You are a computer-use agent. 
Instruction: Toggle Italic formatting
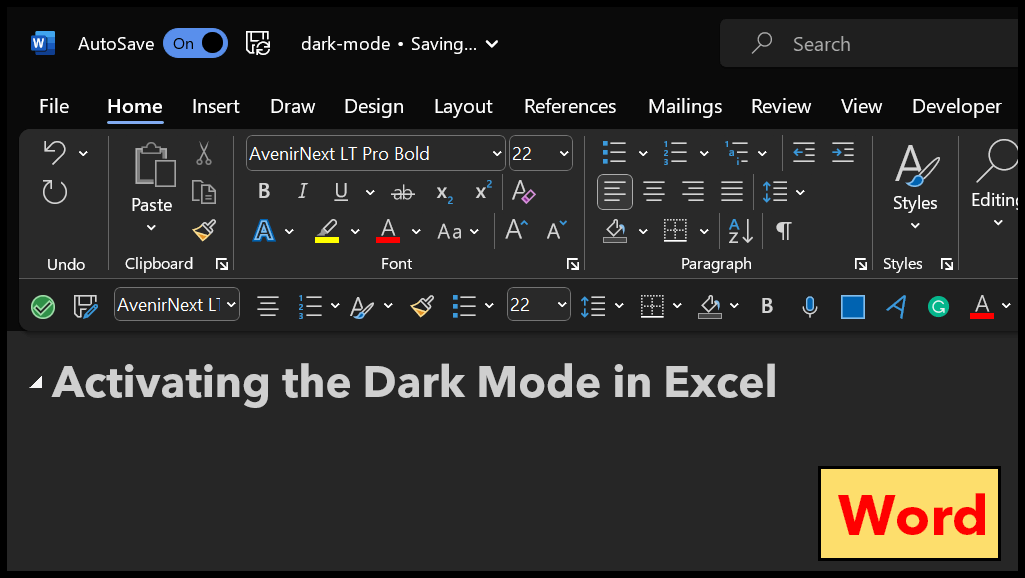(x=302, y=191)
